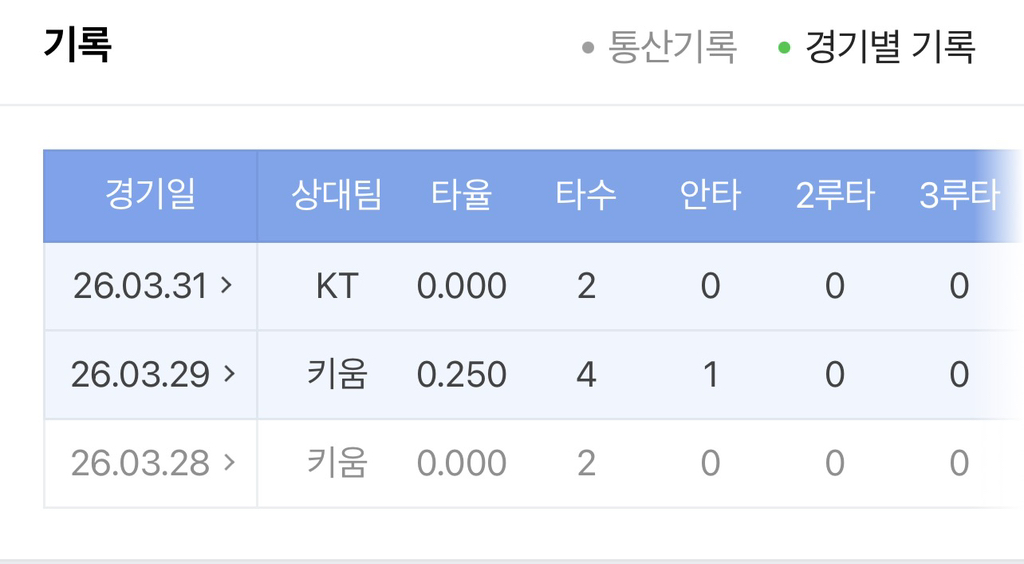Screen dimensions: 1024x564
Task: Click the 3루타 column header
Action: [959, 195]
